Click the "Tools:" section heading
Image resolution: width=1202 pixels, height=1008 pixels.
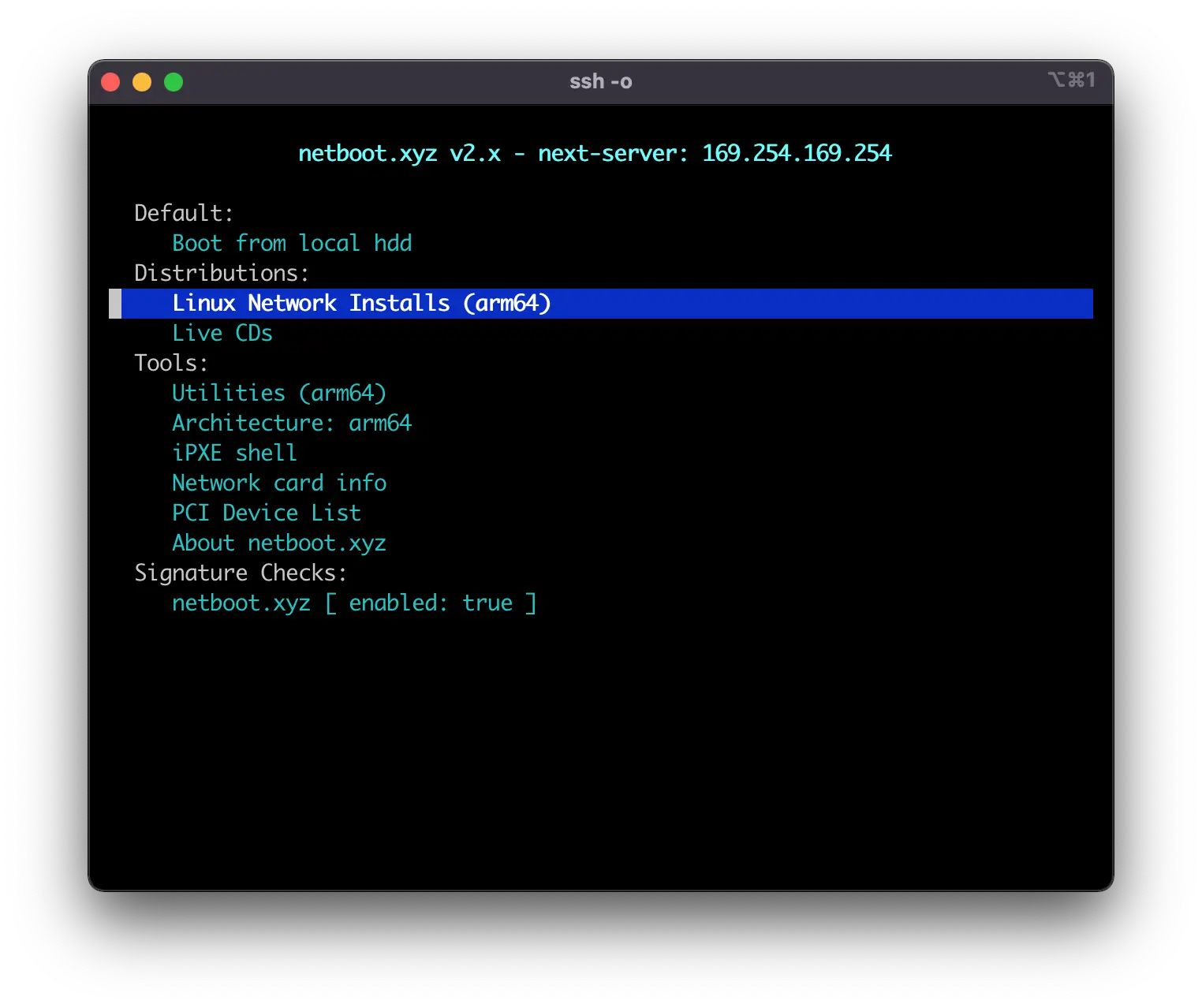coord(171,364)
